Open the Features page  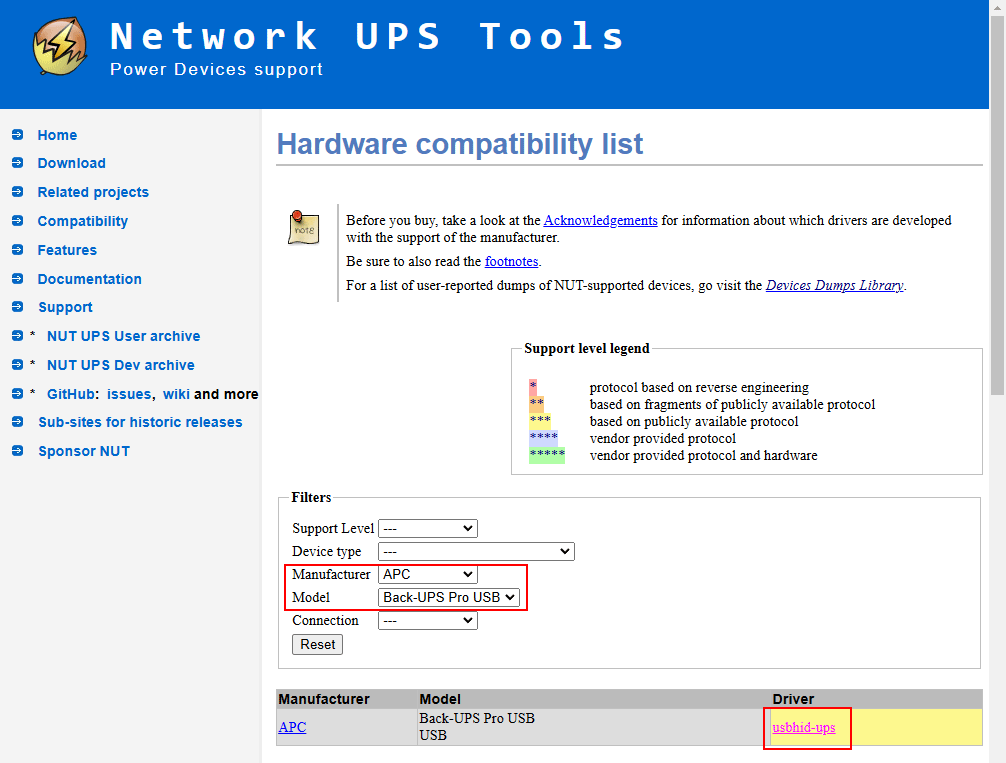pyautogui.click(x=67, y=250)
